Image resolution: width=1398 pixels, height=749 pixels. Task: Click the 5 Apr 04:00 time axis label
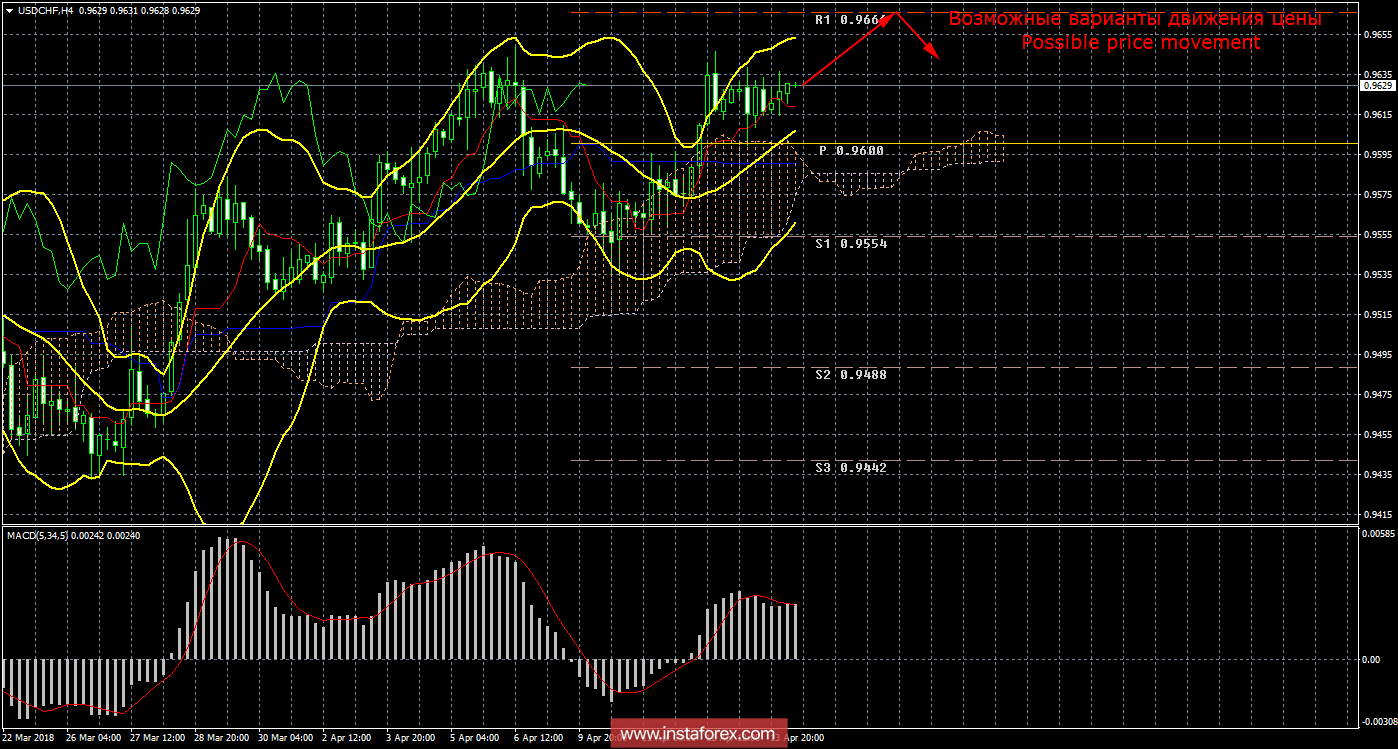(x=475, y=738)
